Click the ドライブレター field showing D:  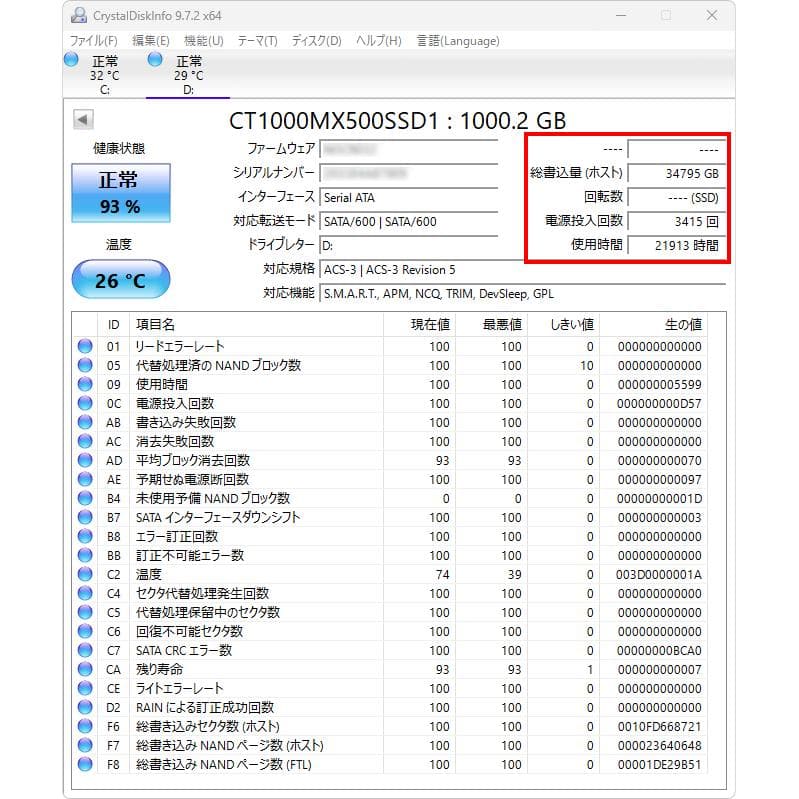[409, 246]
